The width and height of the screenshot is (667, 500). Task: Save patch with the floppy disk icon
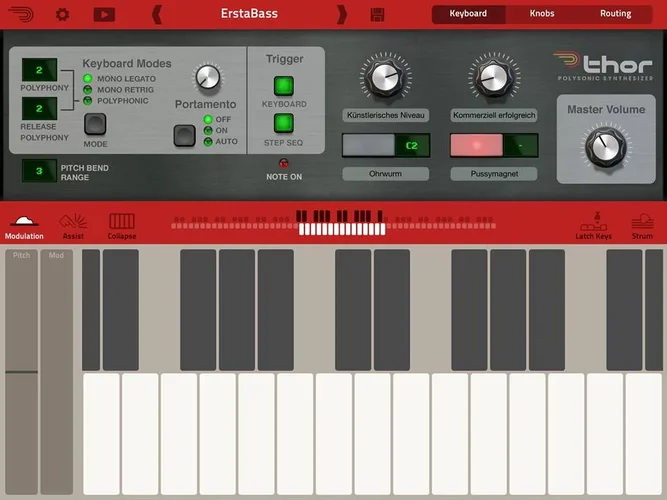[377, 14]
